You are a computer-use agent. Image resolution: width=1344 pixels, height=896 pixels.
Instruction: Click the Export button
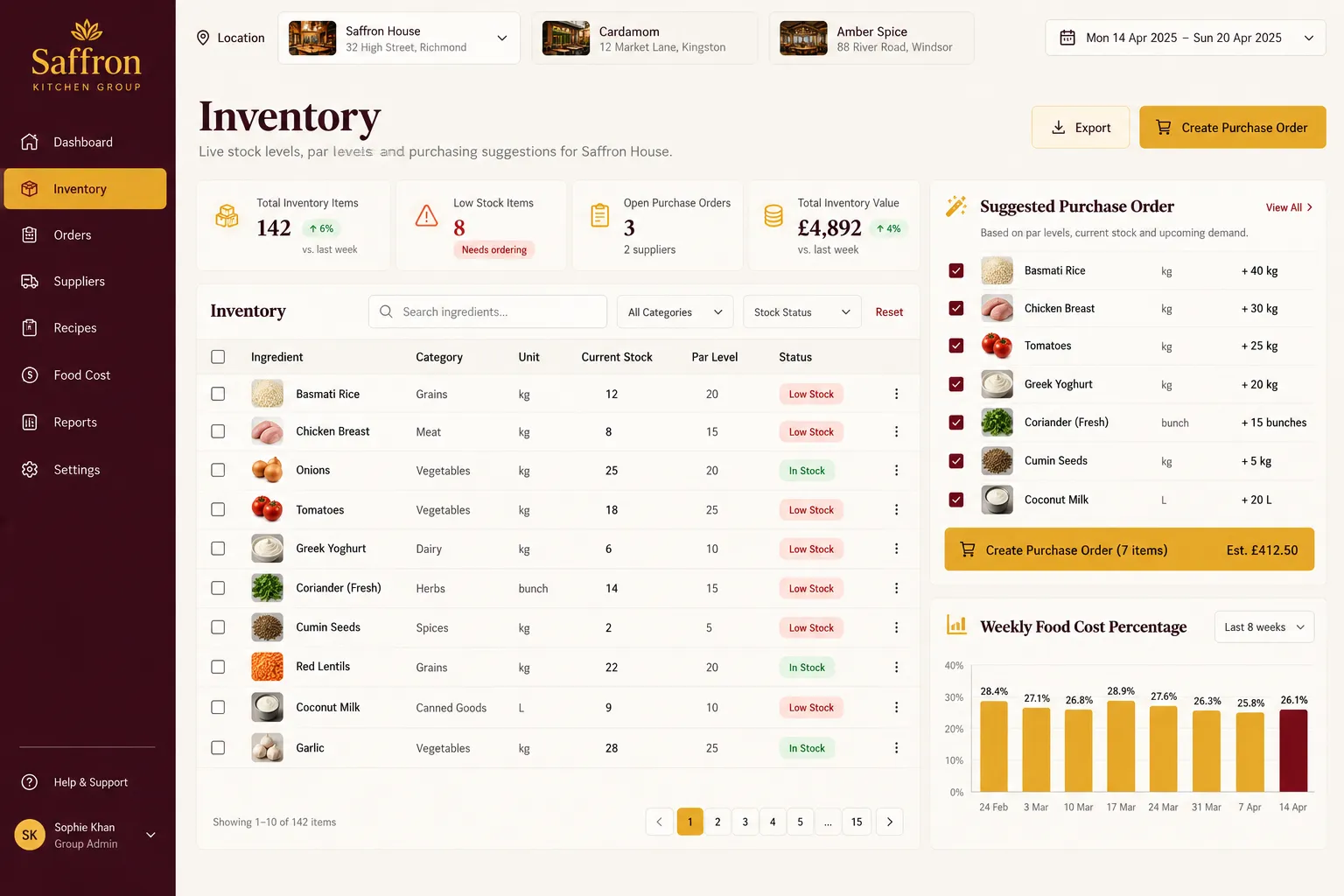coord(1081,128)
